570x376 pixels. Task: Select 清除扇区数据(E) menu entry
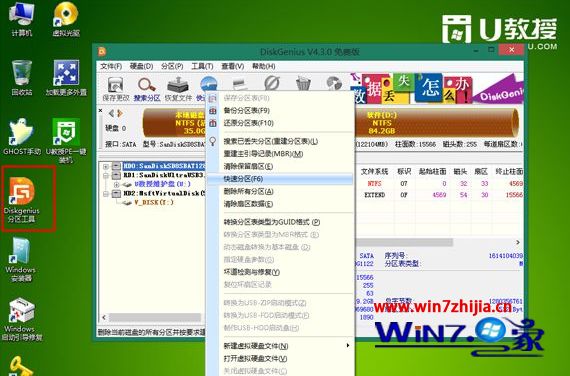280,204
